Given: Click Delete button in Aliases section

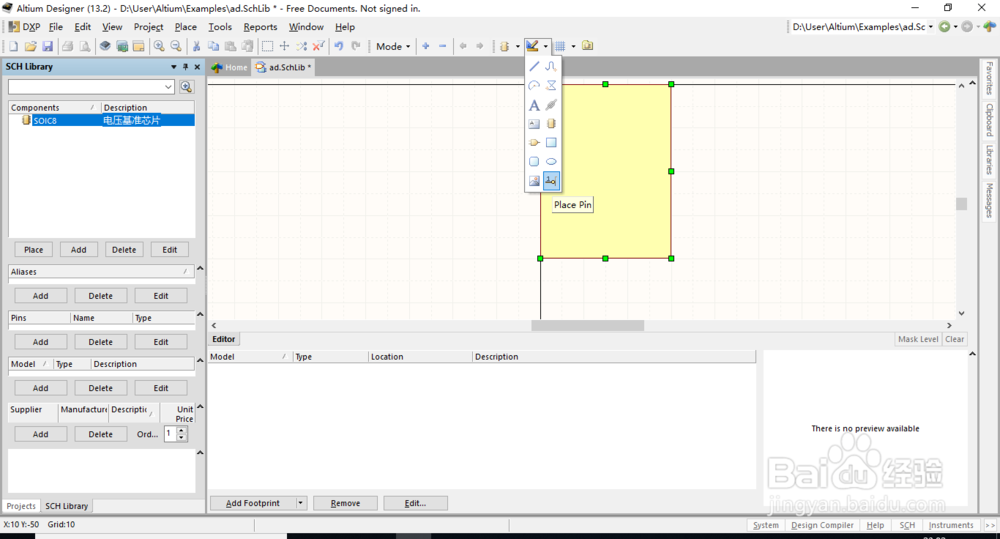Looking at the screenshot, I should 101,296.
